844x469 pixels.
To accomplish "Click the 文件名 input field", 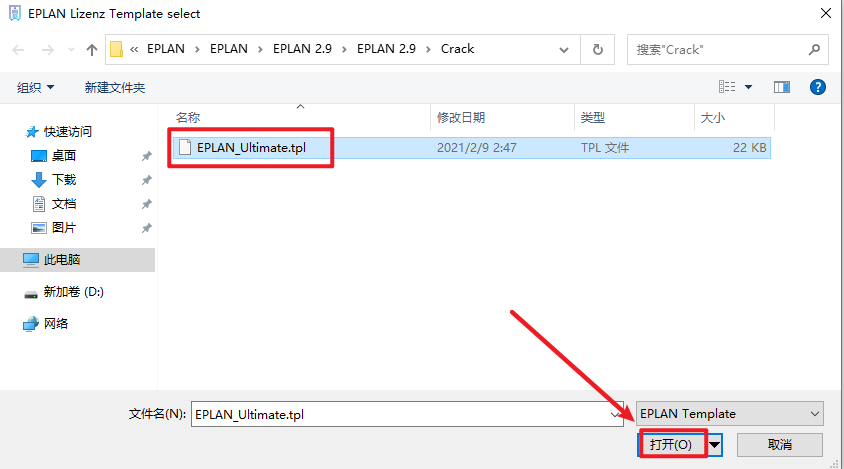I will [400, 413].
